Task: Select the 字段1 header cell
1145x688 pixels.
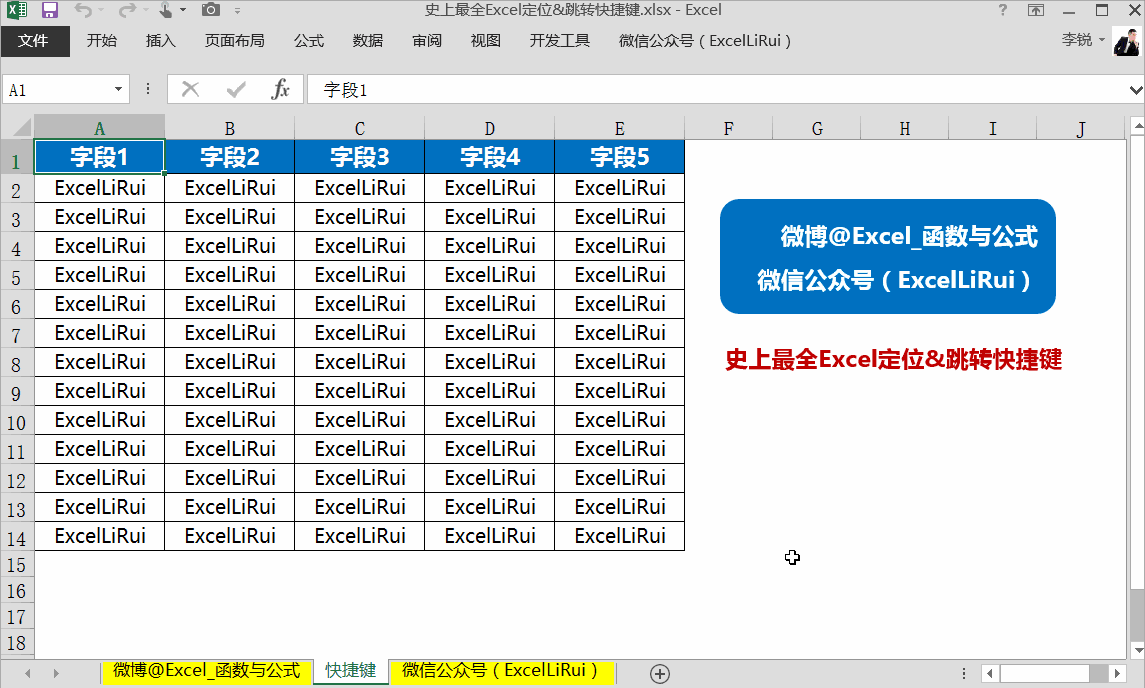Action: [x=99, y=157]
